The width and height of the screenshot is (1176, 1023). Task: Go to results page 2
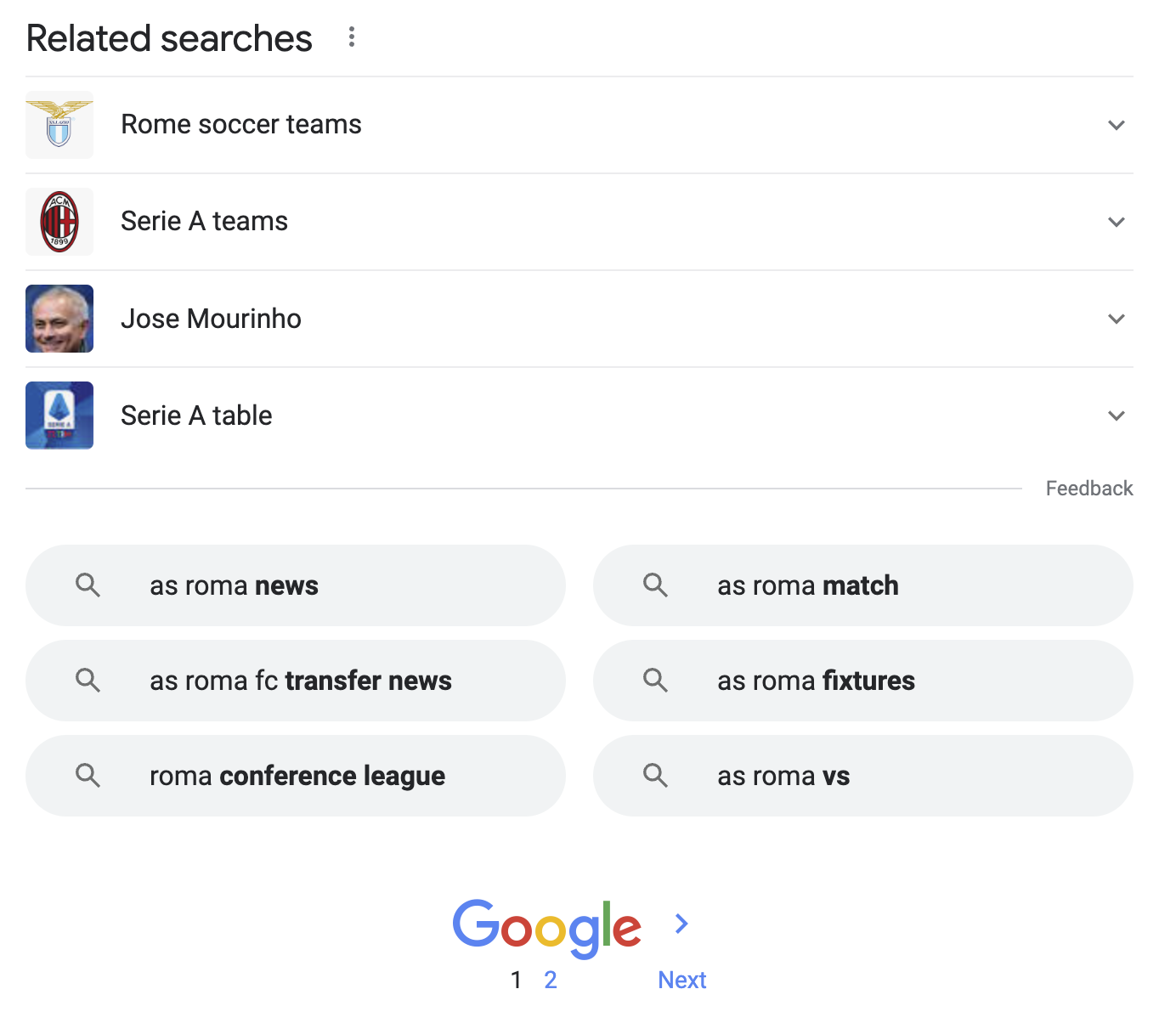551,980
